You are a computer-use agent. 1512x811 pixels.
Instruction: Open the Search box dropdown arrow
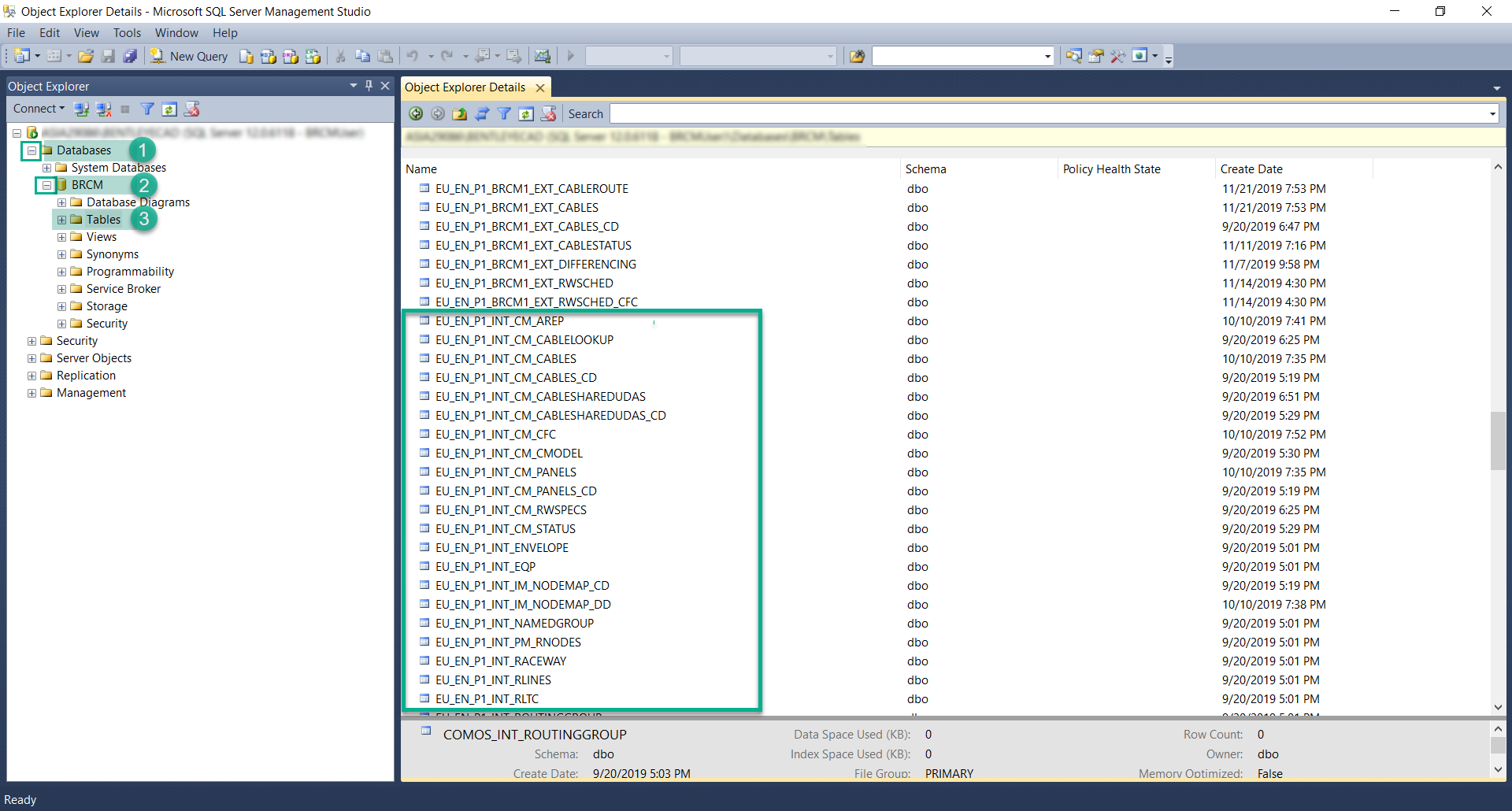tap(1492, 114)
